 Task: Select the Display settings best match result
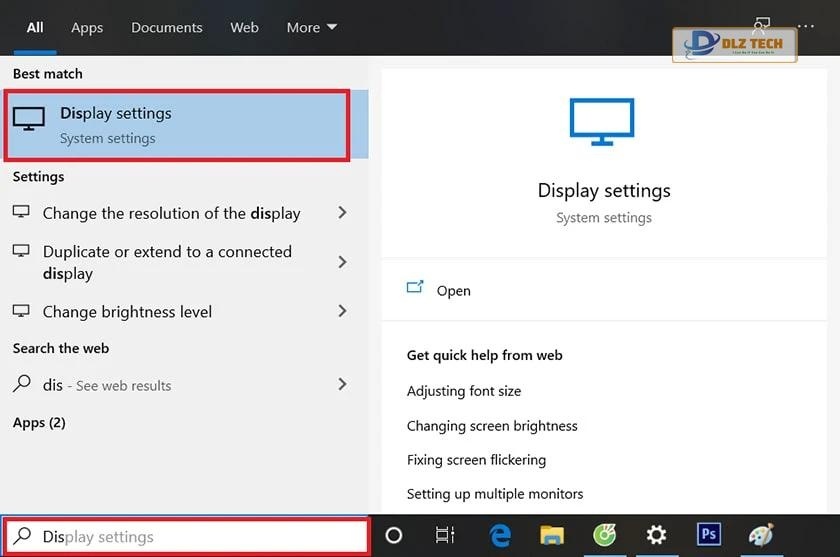click(176, 125)
